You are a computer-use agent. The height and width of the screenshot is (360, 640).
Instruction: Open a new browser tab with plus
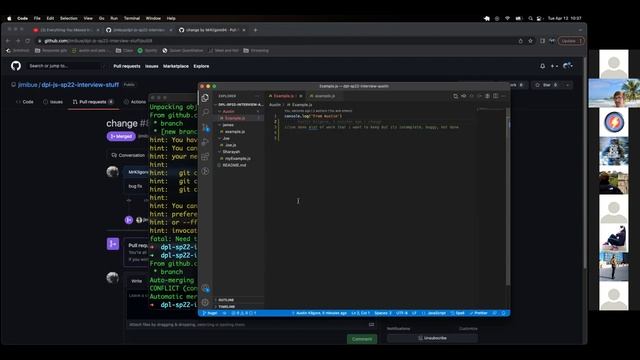click(x=256, y=30)
